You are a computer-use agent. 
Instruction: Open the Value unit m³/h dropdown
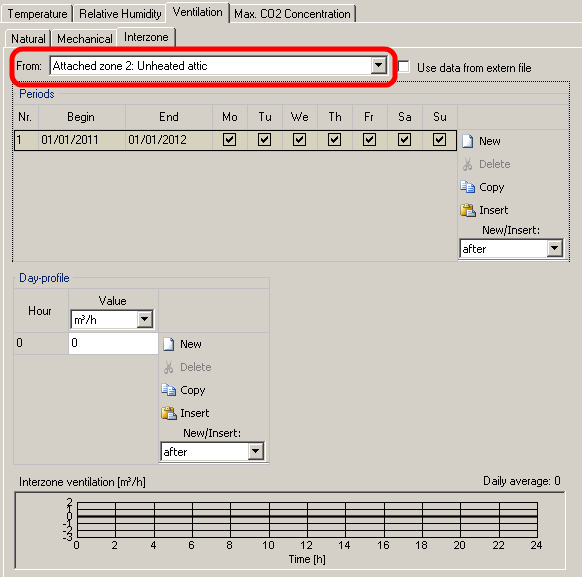click(x=144, y=319)
